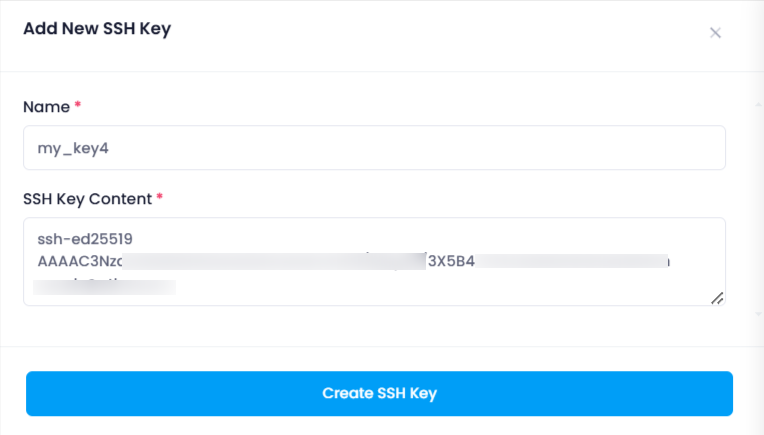Image resolution: width=764 pixels, height=435 pixels.
Task: Click the red asterisk beside SSH Key Content
Action: pos(159,196)
